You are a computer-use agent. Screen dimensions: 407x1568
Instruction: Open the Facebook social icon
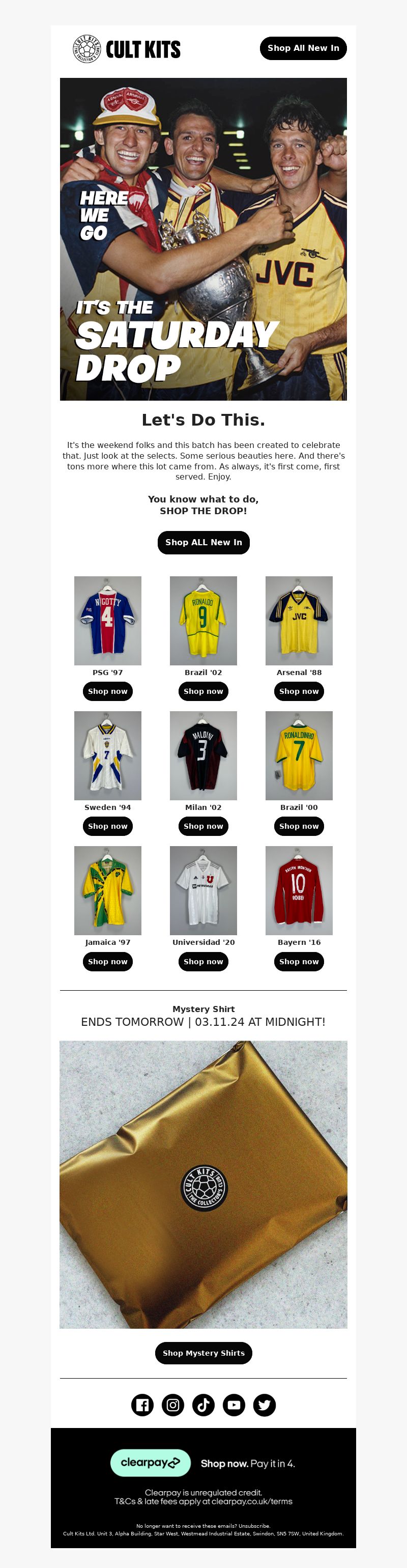(x=142, y=1405)
